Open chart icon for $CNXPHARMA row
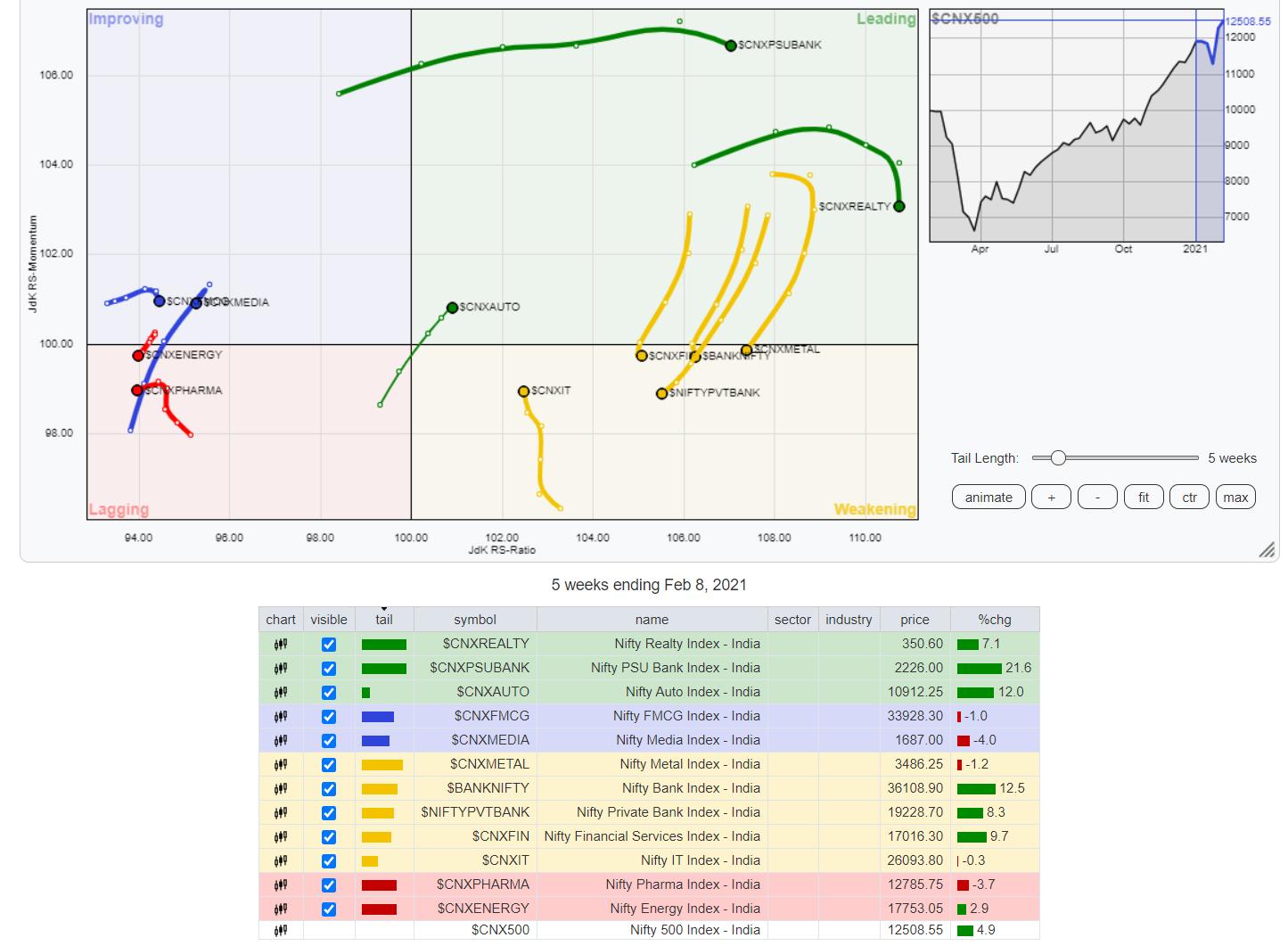 pos(280,884)
